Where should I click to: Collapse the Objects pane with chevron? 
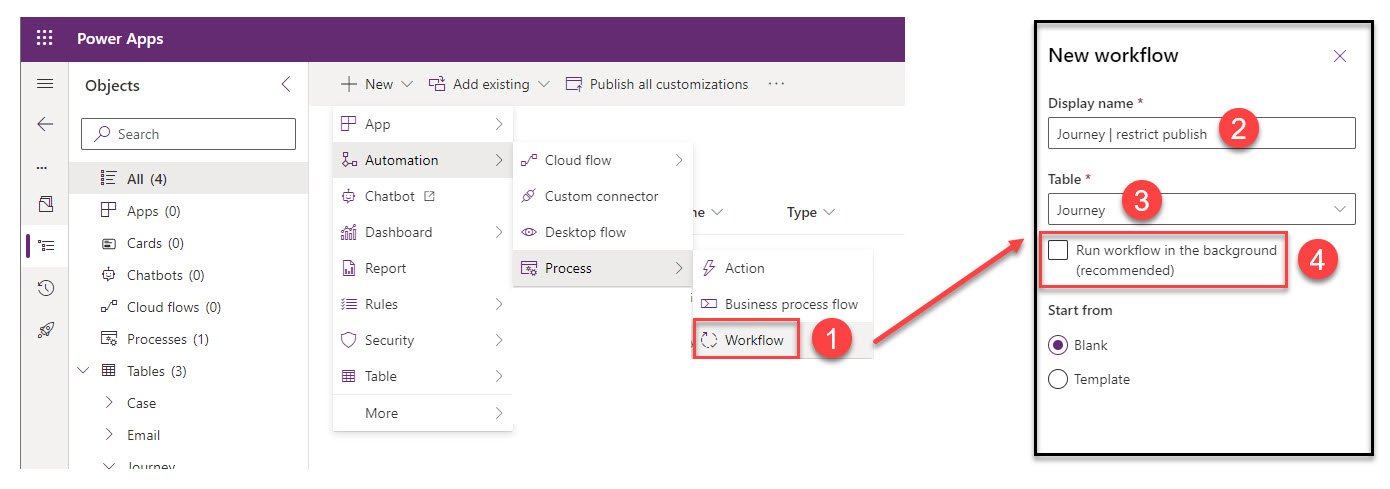point(286,85)
